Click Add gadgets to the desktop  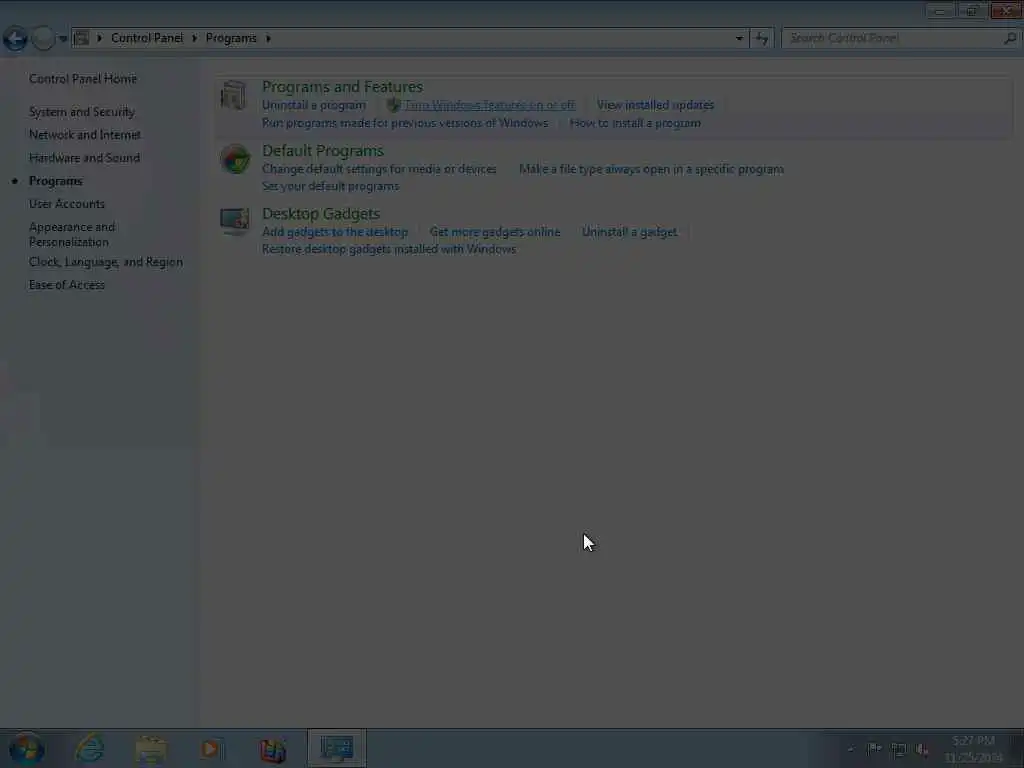click(334, 232)
